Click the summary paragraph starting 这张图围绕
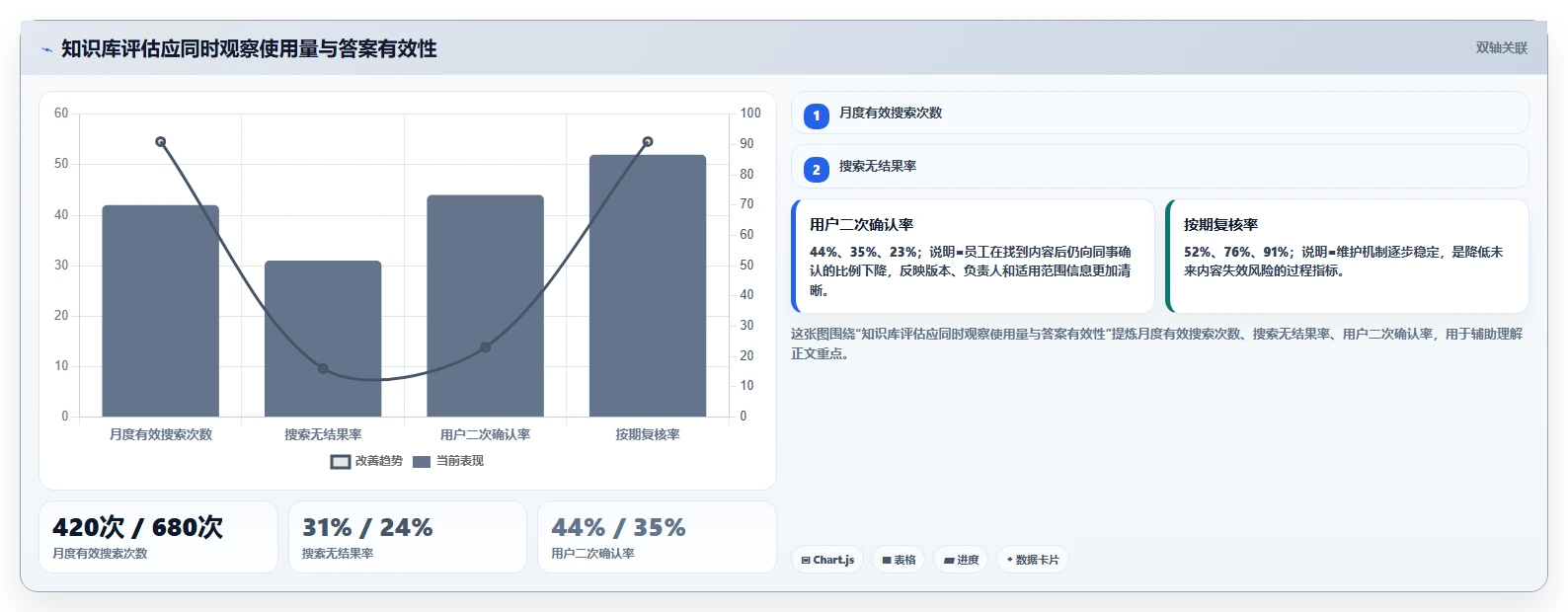Viewport: 1568px width, 612px height. pos(1157,344)
